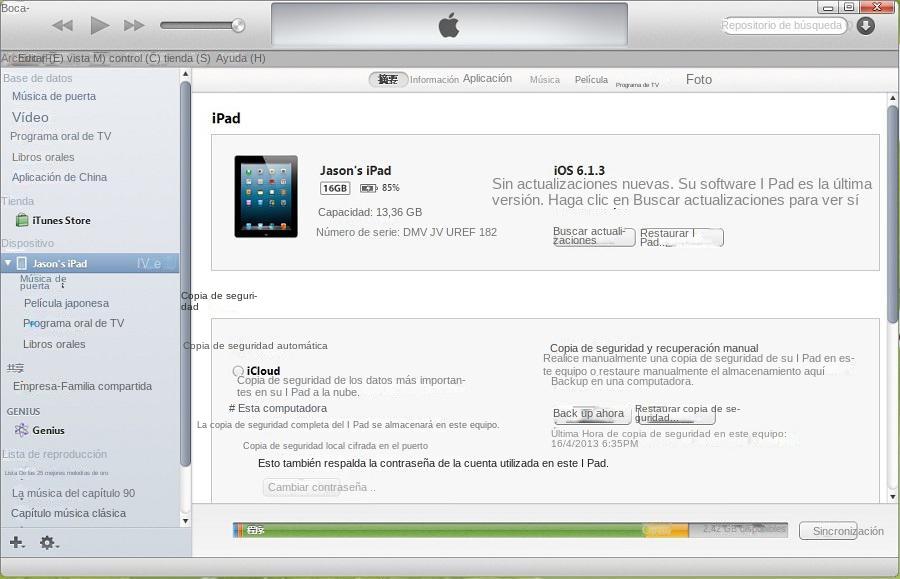Screen dimensions: 900x579
Task: Click the Jason's iPad device icon
Action: (x=22, y=263)
